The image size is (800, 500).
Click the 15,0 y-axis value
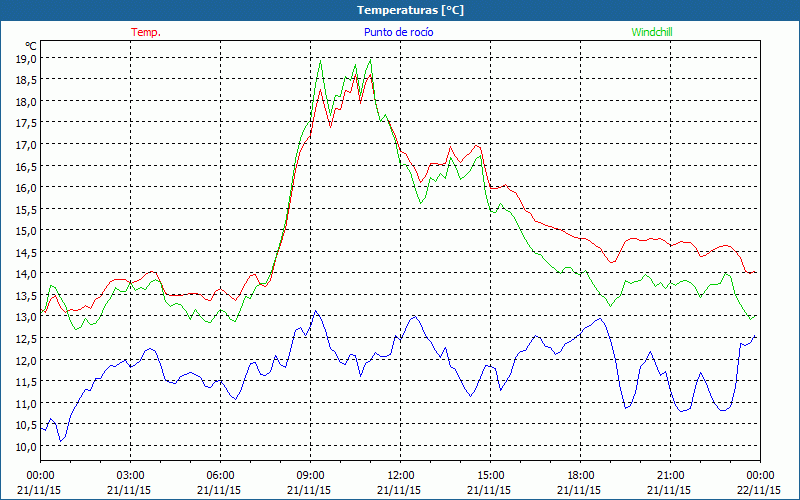pyautogui.click(x=28, y=230)
